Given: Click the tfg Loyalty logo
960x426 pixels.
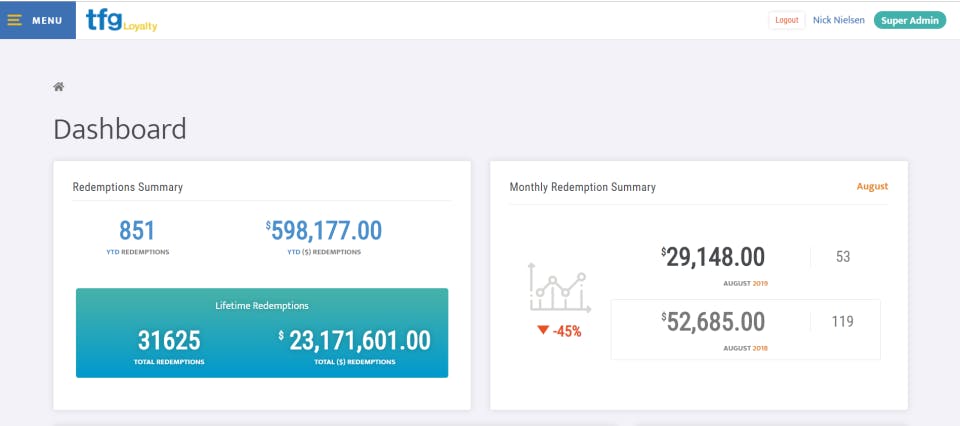Looking at the screenshot, I should [121, 20].
